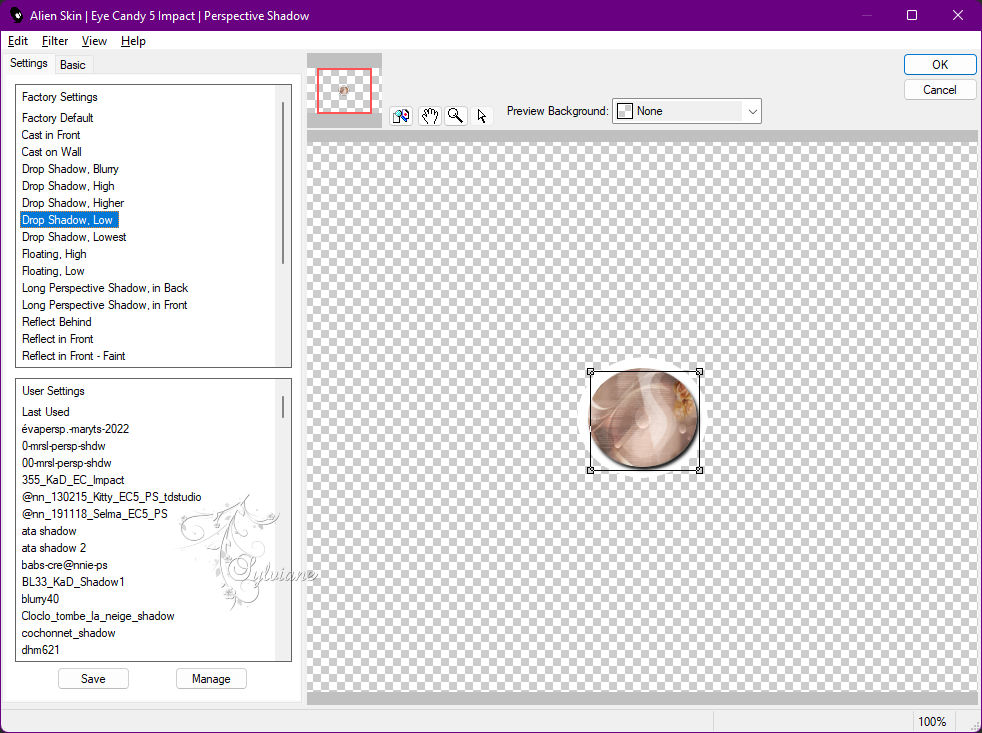Switch to the Basic tab
The image size is (982, 733).
(x=73, y=65)
